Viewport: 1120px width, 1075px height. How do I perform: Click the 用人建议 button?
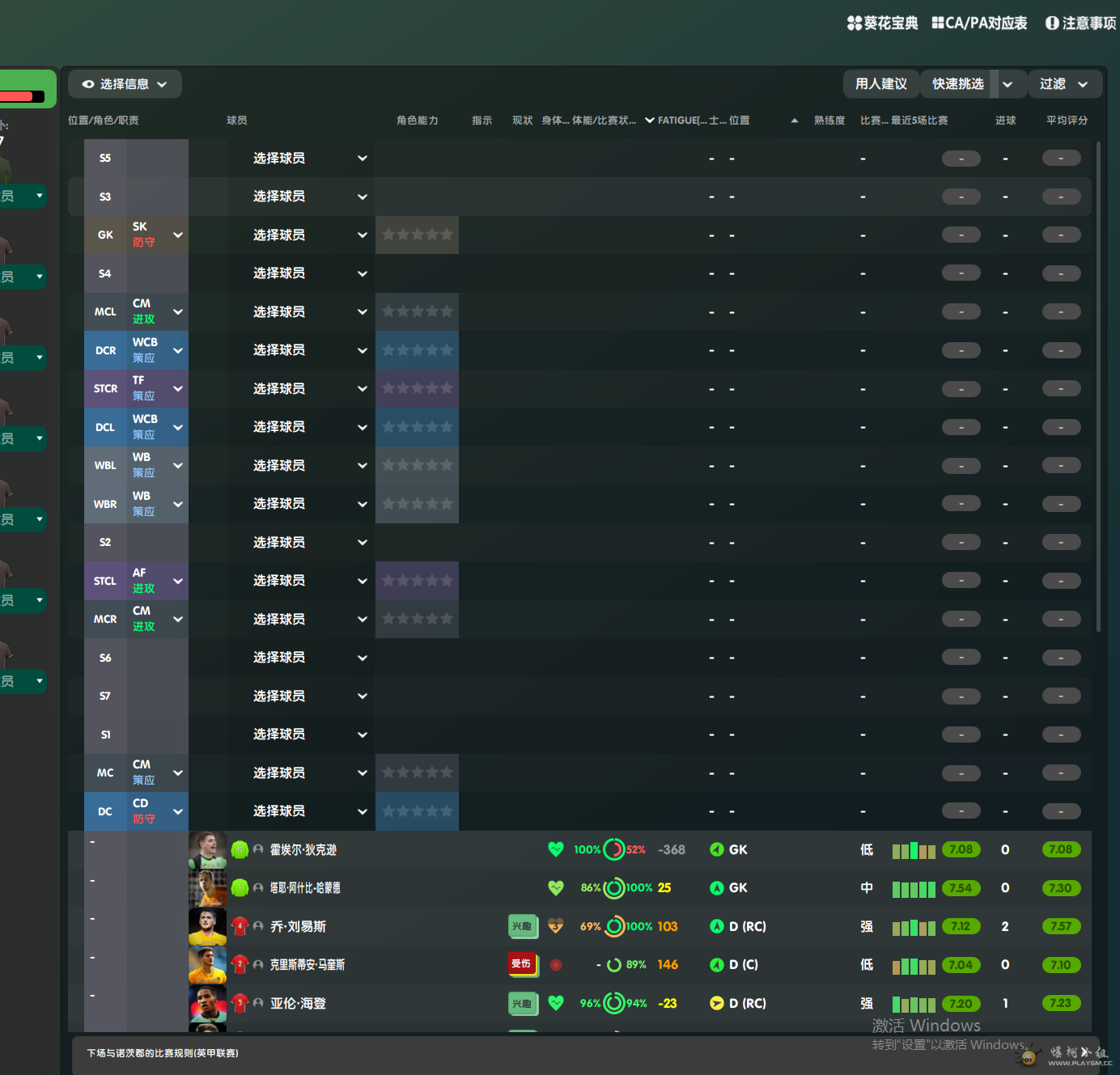point(880,84)
